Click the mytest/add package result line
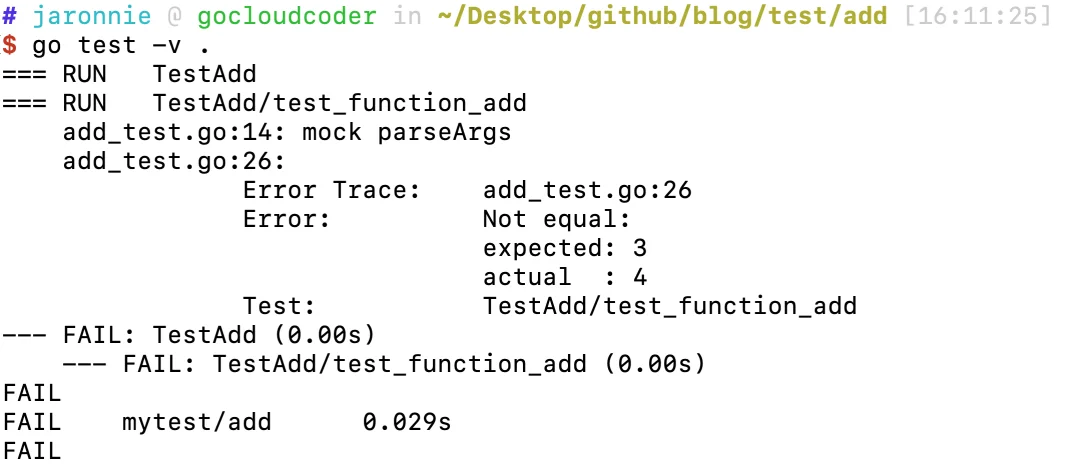1080x473 pixels. pos(227,422)
